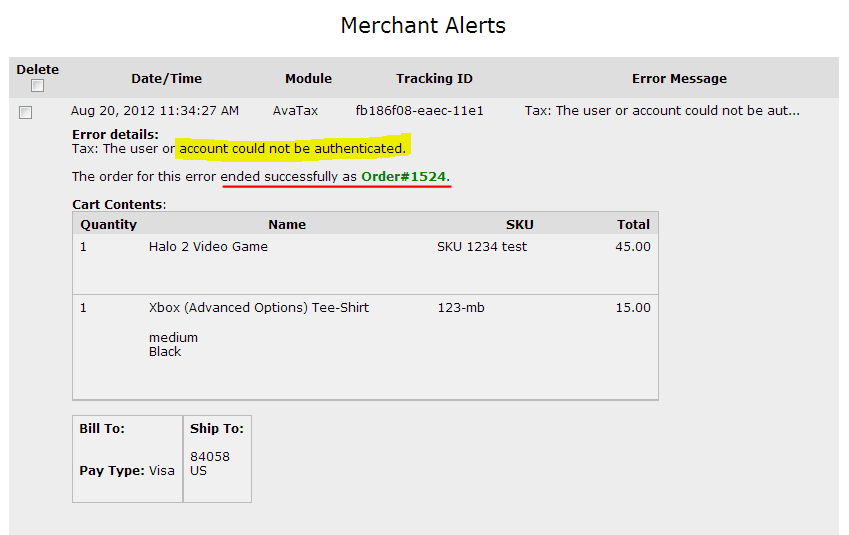Click the Bill To box
Screen dimensions: 849x535
[127, 458]
